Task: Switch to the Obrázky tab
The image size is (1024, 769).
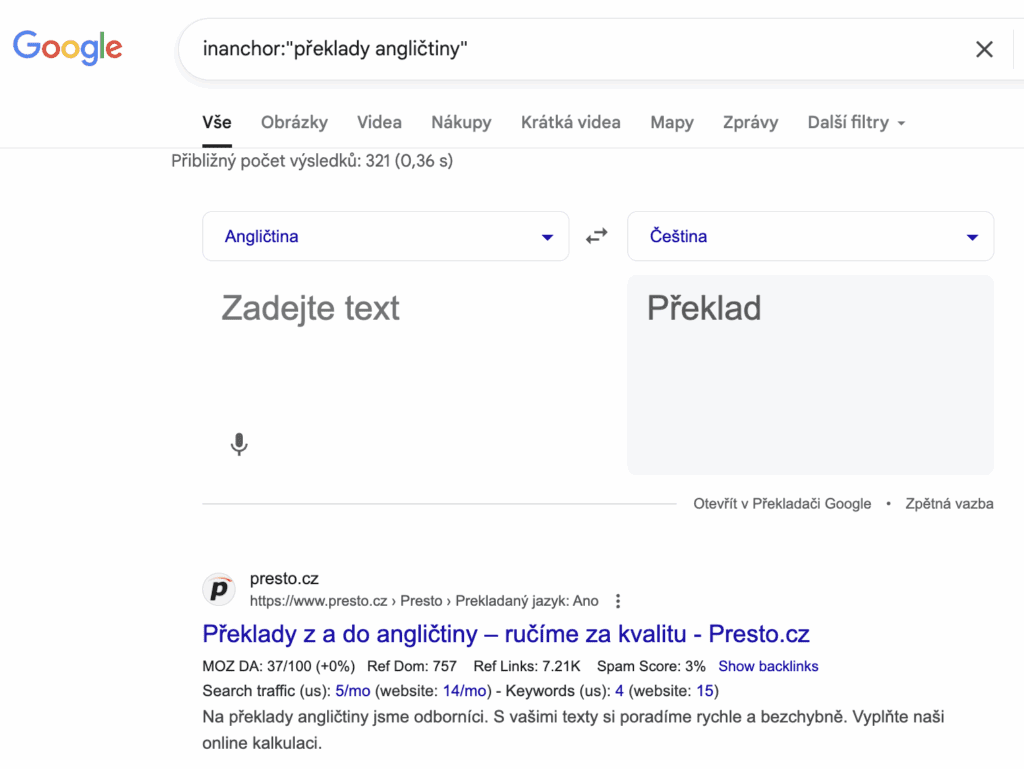Action: pyautogui.click(x=295, y=123)
